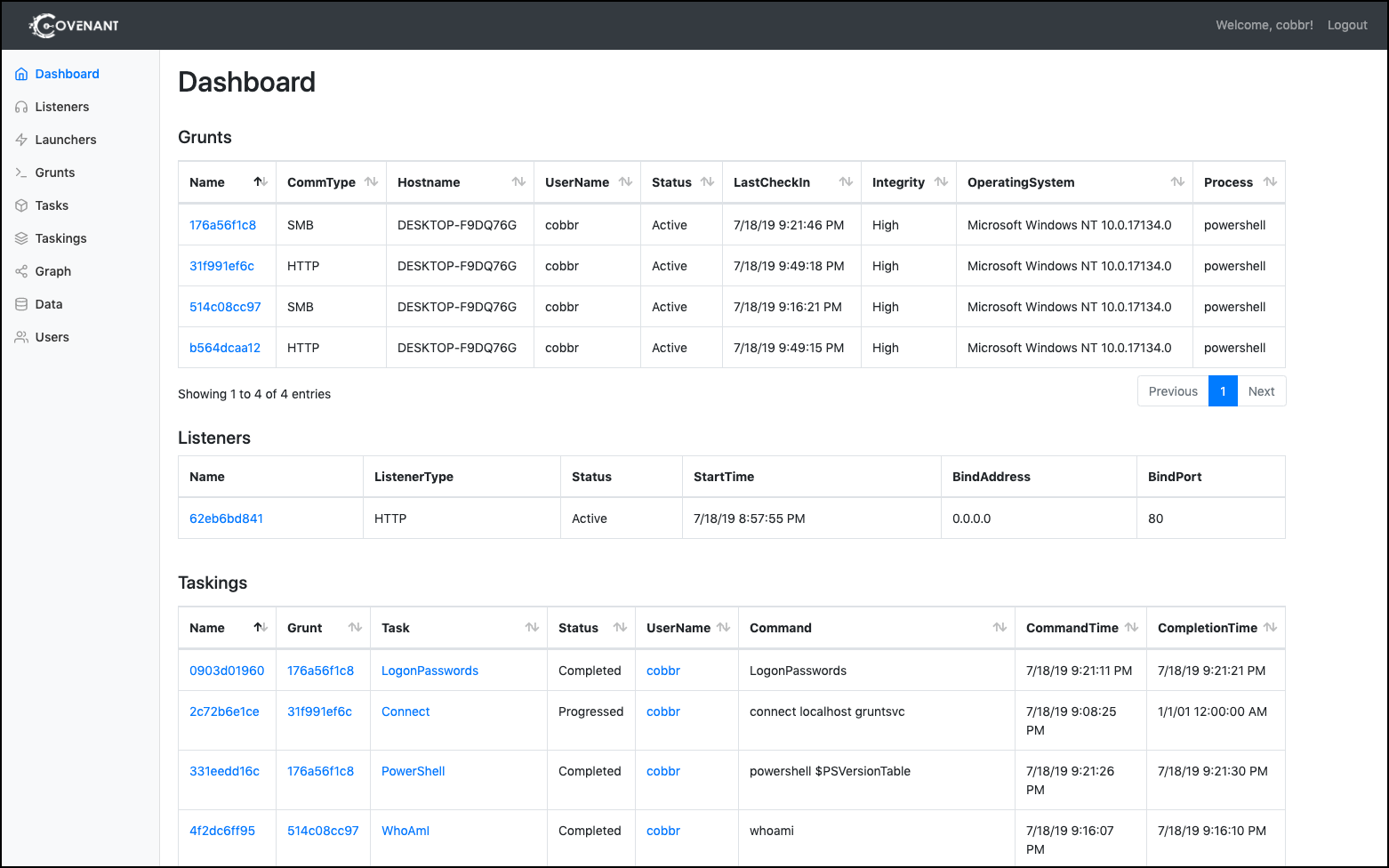Screen dimensions: 1389x868
Task: Open Data via the database icon
Action: (x=21, y=304)
